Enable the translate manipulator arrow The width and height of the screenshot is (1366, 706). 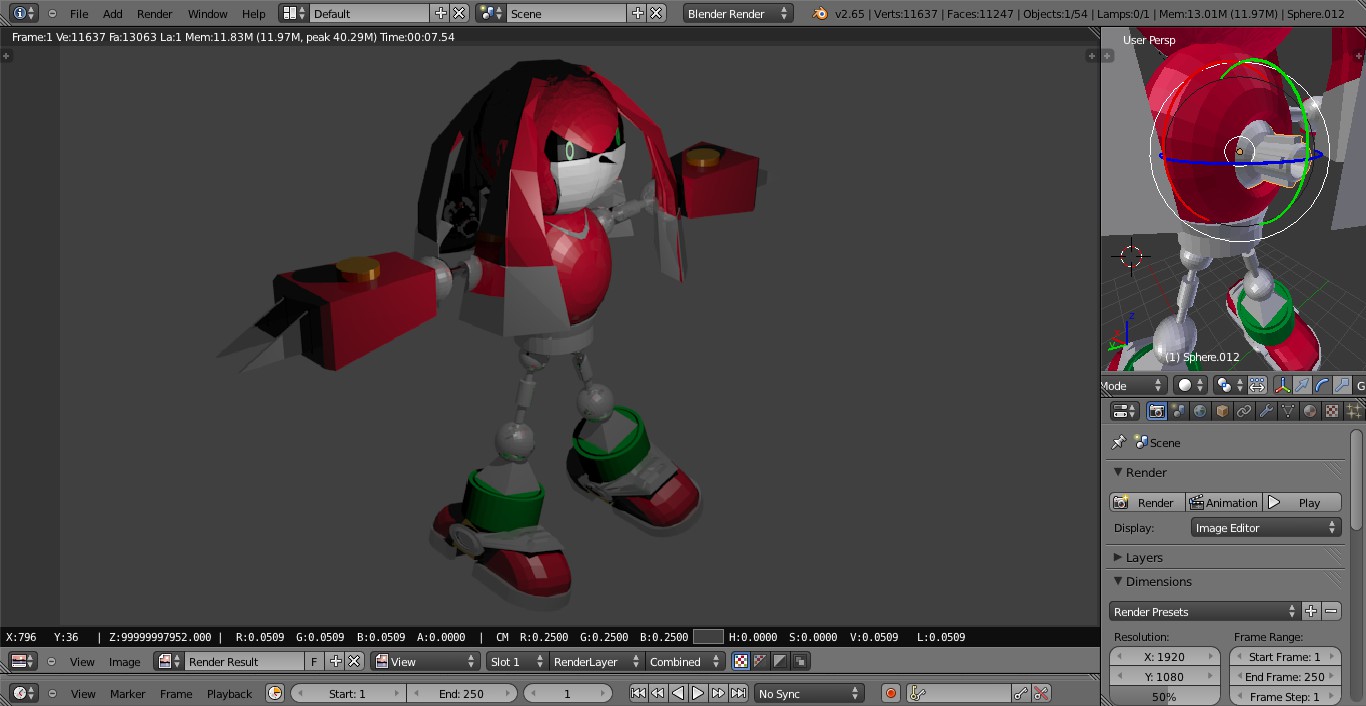coord(1303,384)
